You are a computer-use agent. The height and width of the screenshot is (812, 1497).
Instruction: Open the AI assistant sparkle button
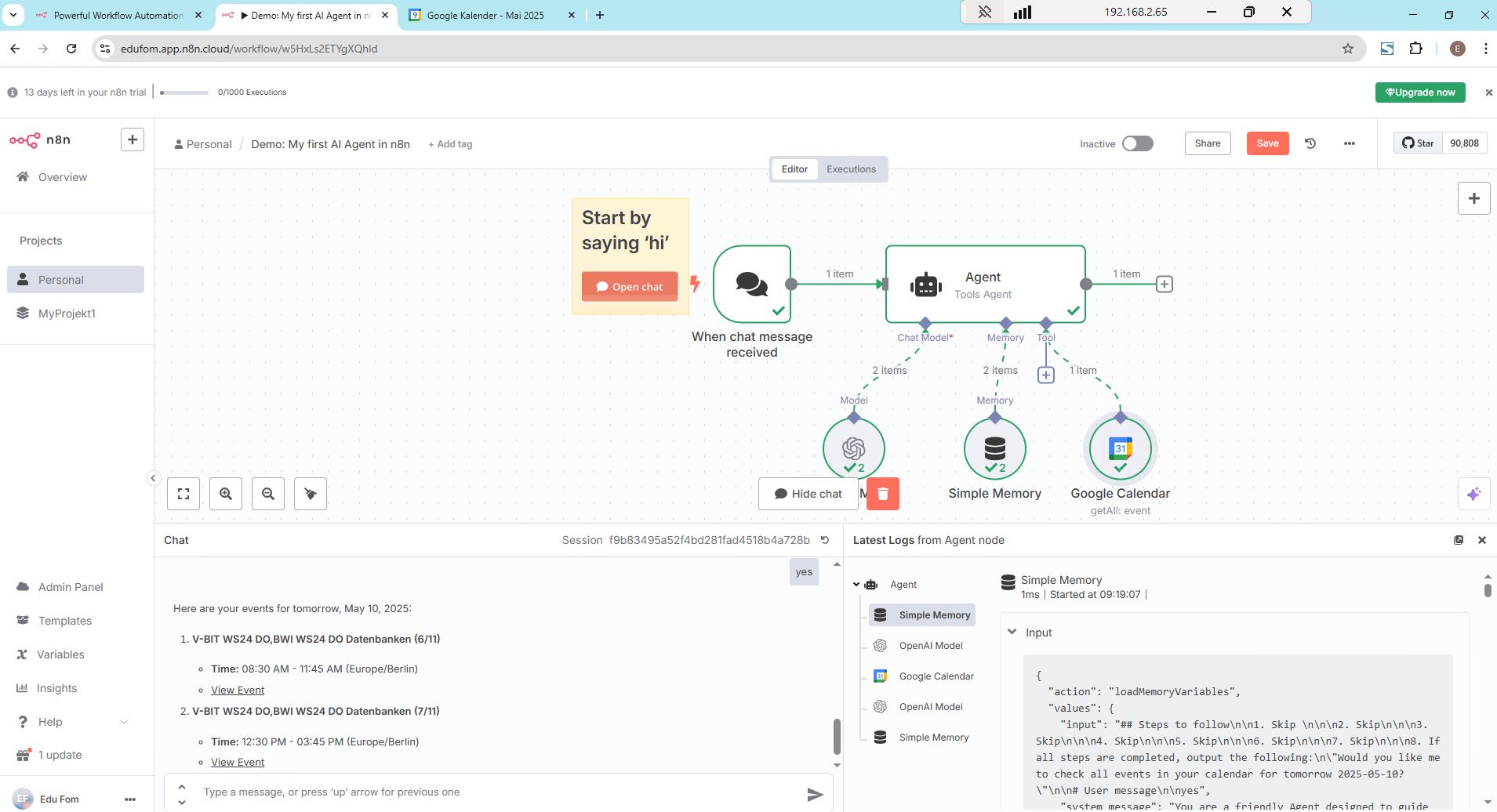pos(1473,494)
